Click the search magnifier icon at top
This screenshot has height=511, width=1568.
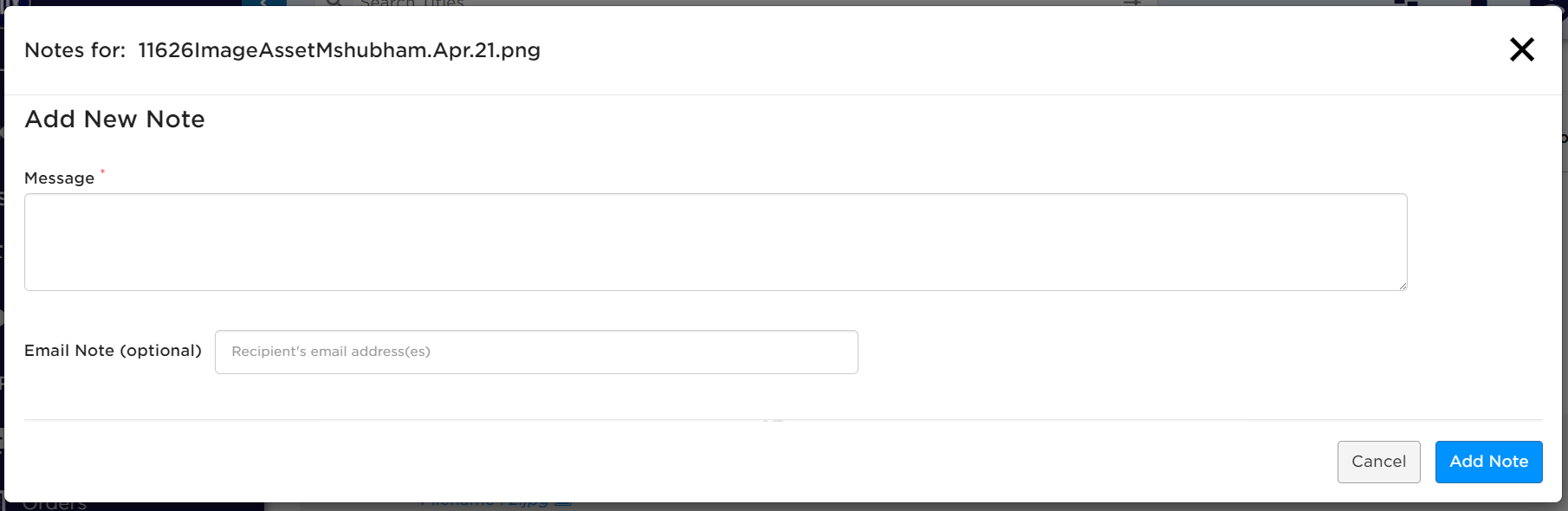pos(334,3)
